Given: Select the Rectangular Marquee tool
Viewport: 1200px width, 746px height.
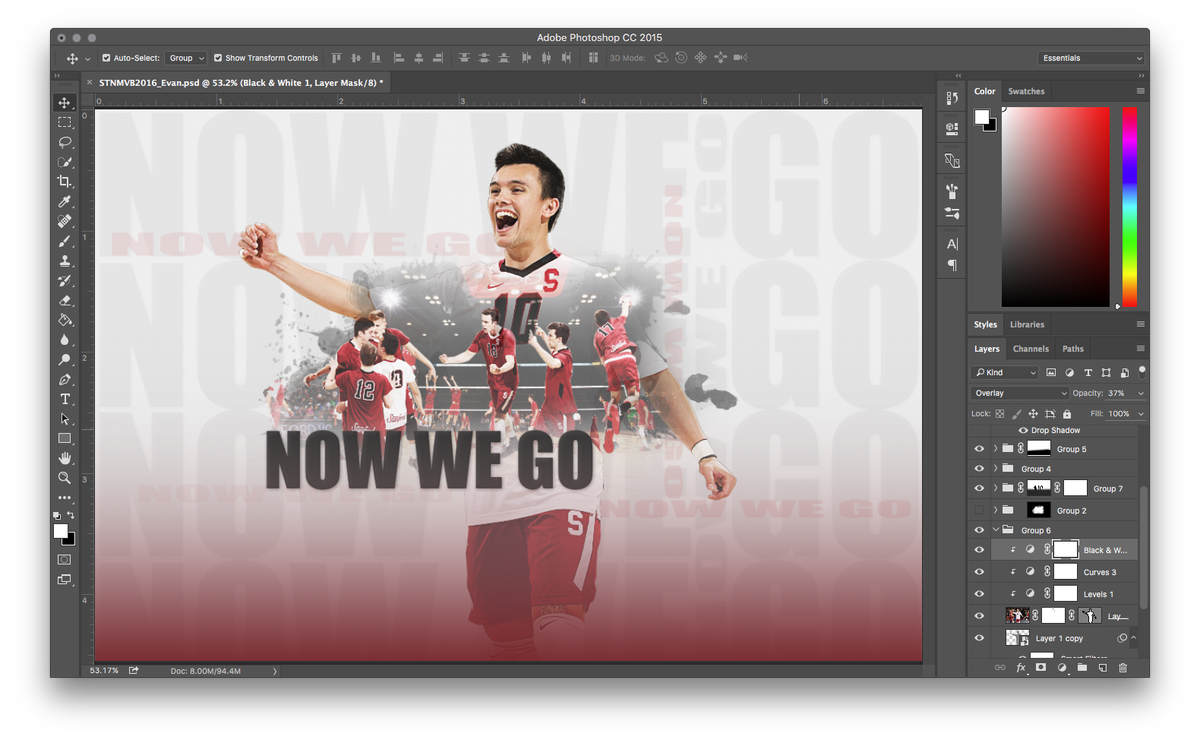Looking at the screenshot, I should coord(64,122).
